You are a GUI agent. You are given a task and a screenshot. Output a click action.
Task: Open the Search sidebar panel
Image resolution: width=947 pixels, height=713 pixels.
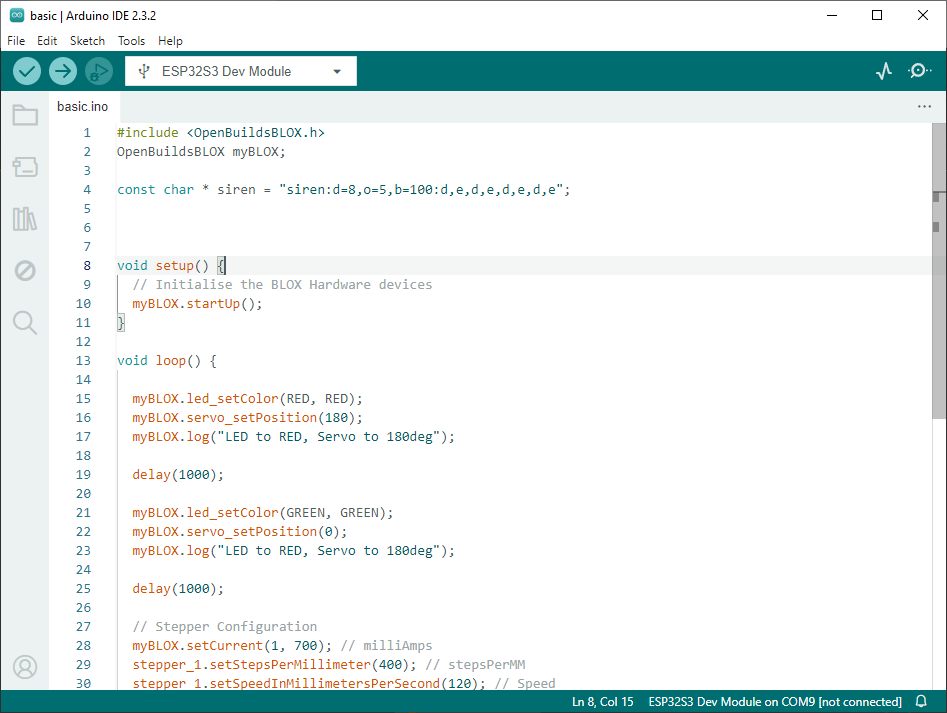pyautogui.click(x=25, y=322)
